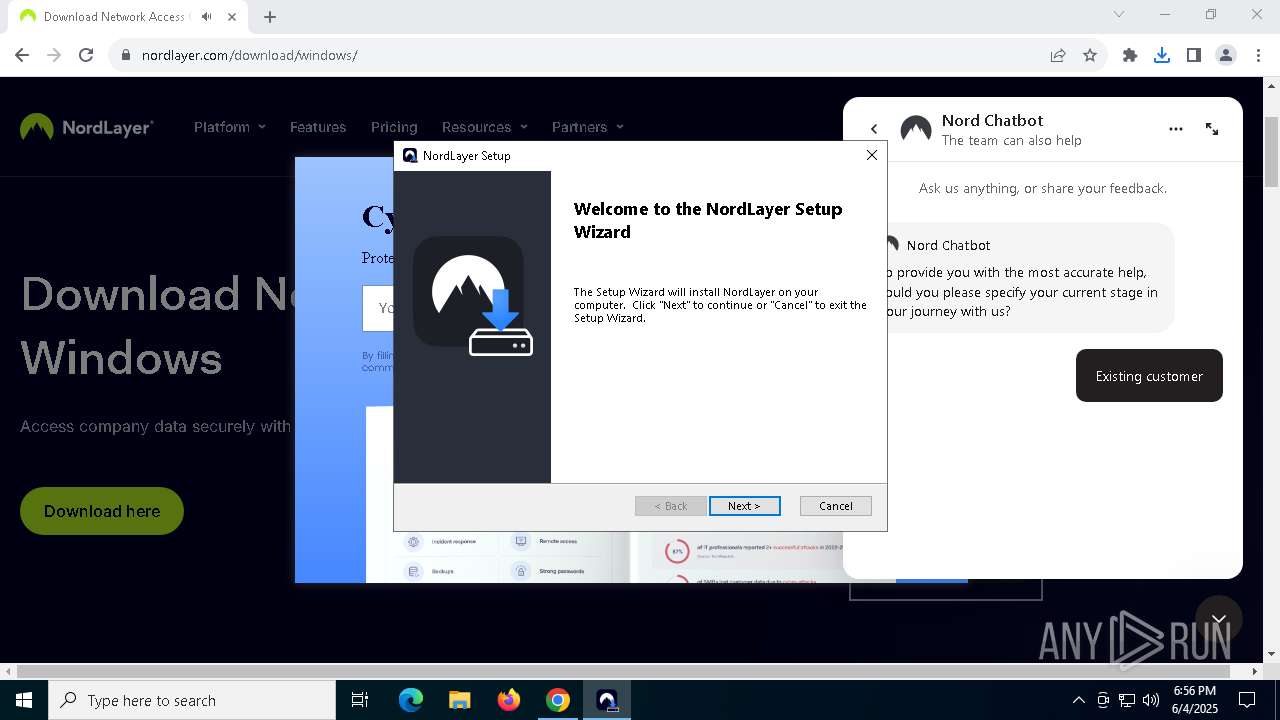
Task: Expand the Resources dropdown
Action: click(x=485, y=127)
